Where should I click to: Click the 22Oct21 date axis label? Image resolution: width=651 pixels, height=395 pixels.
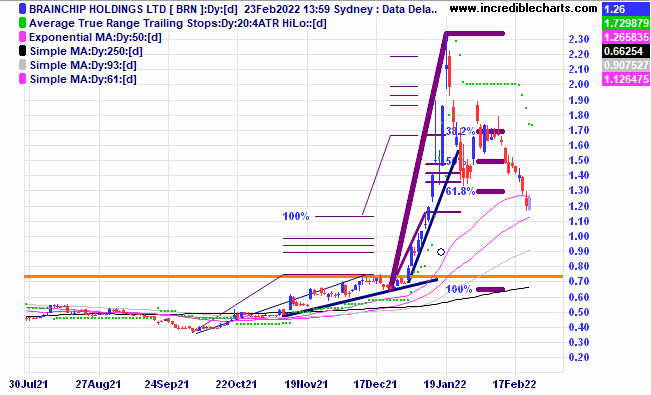(236, 384)
